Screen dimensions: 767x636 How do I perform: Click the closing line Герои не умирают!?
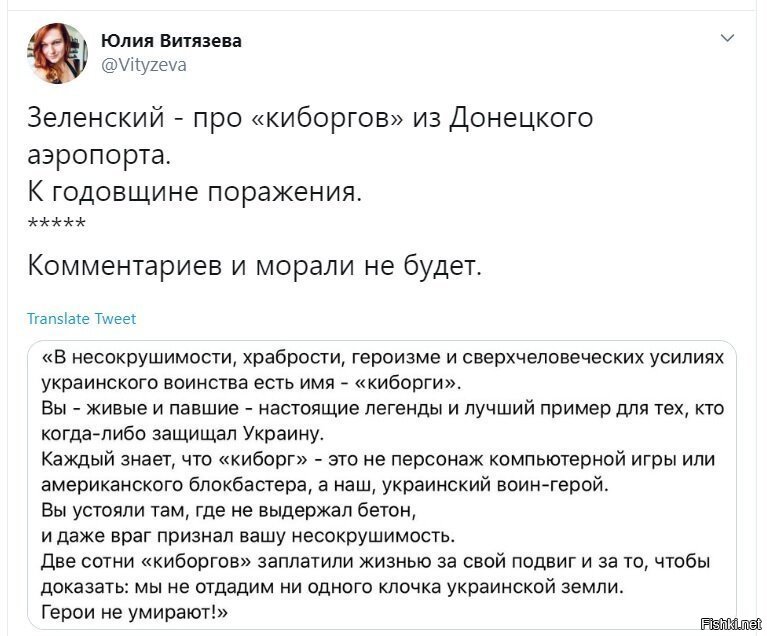pos(134,612)
